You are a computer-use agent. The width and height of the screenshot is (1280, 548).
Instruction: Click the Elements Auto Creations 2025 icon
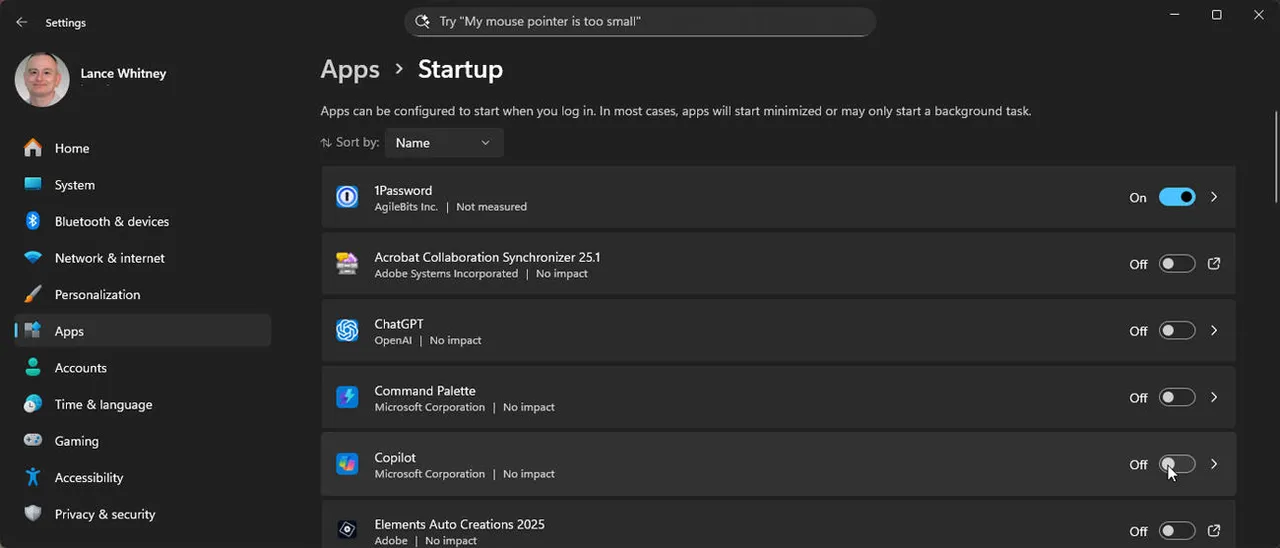pos(347,531)
